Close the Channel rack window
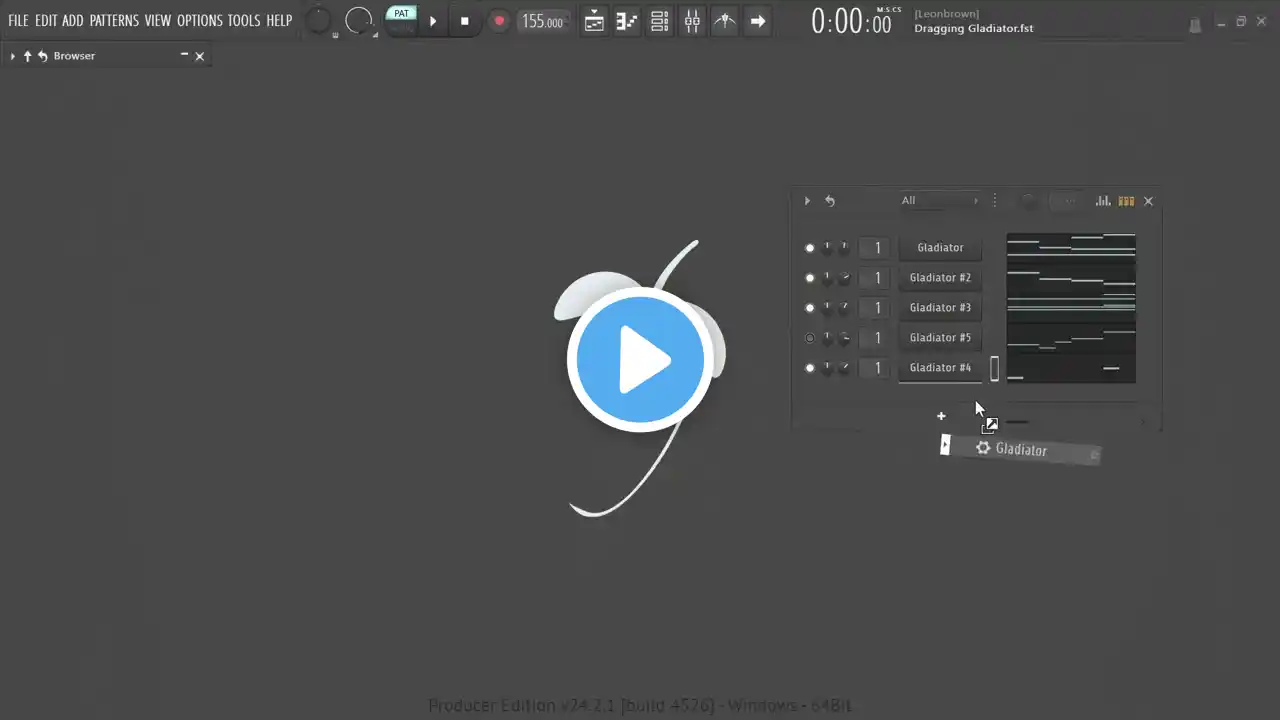The height and width of the screenshot is (720, 1280). (1148, 201)
